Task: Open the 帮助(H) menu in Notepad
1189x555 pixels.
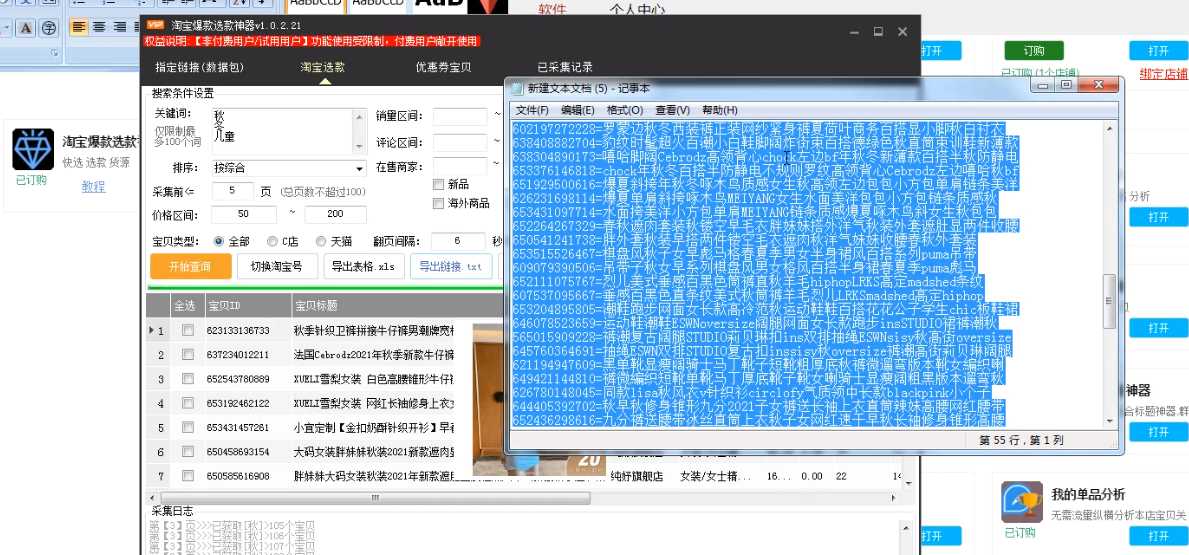Action: point(719,110)
